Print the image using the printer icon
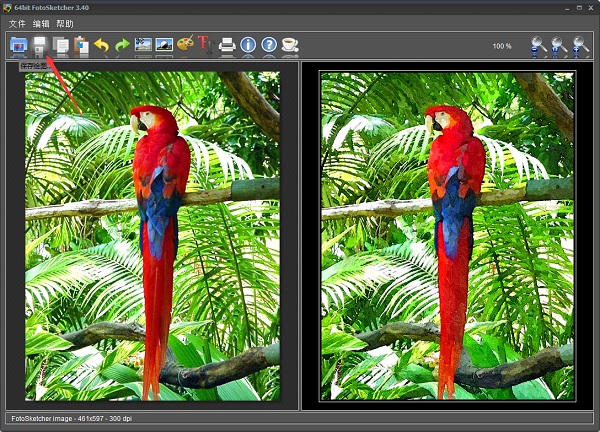 coord(228,45)
